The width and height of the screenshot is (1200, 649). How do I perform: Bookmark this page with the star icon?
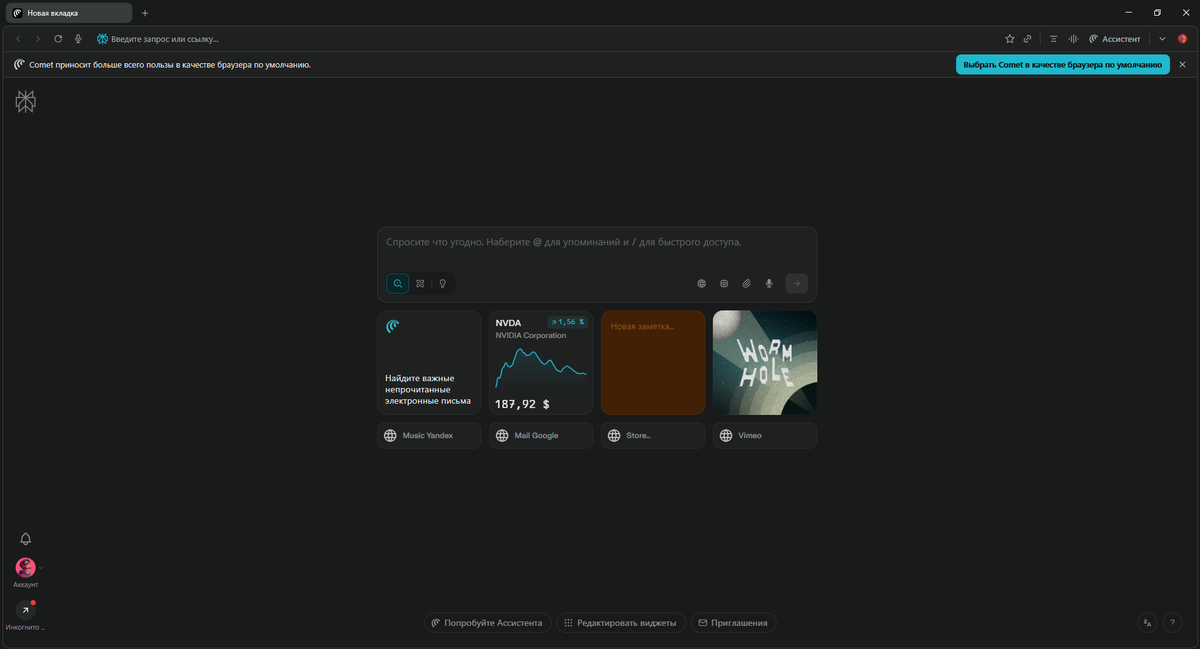point(1010,39)
